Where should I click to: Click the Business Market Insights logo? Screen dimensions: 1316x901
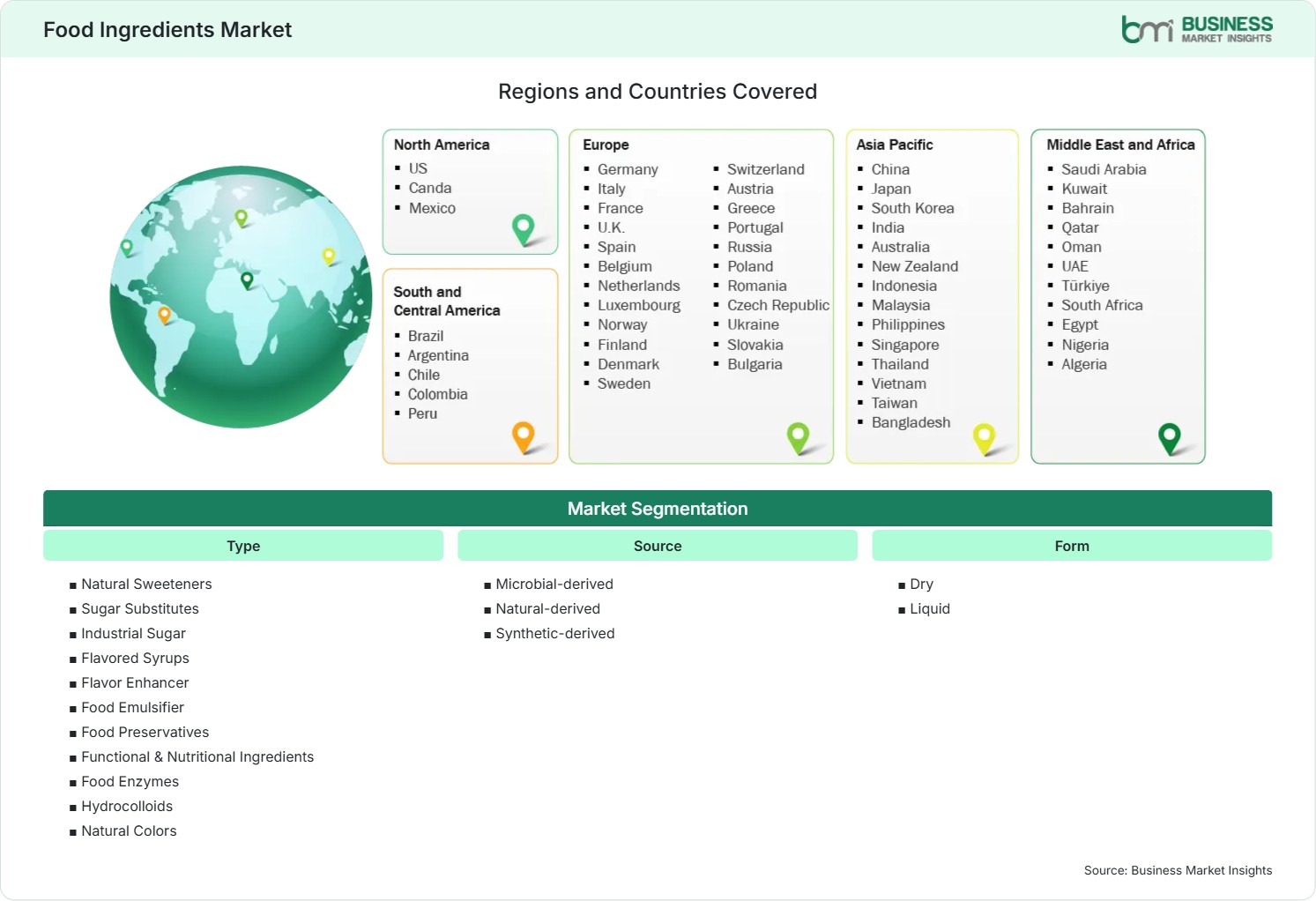[x=1197, y=29]
